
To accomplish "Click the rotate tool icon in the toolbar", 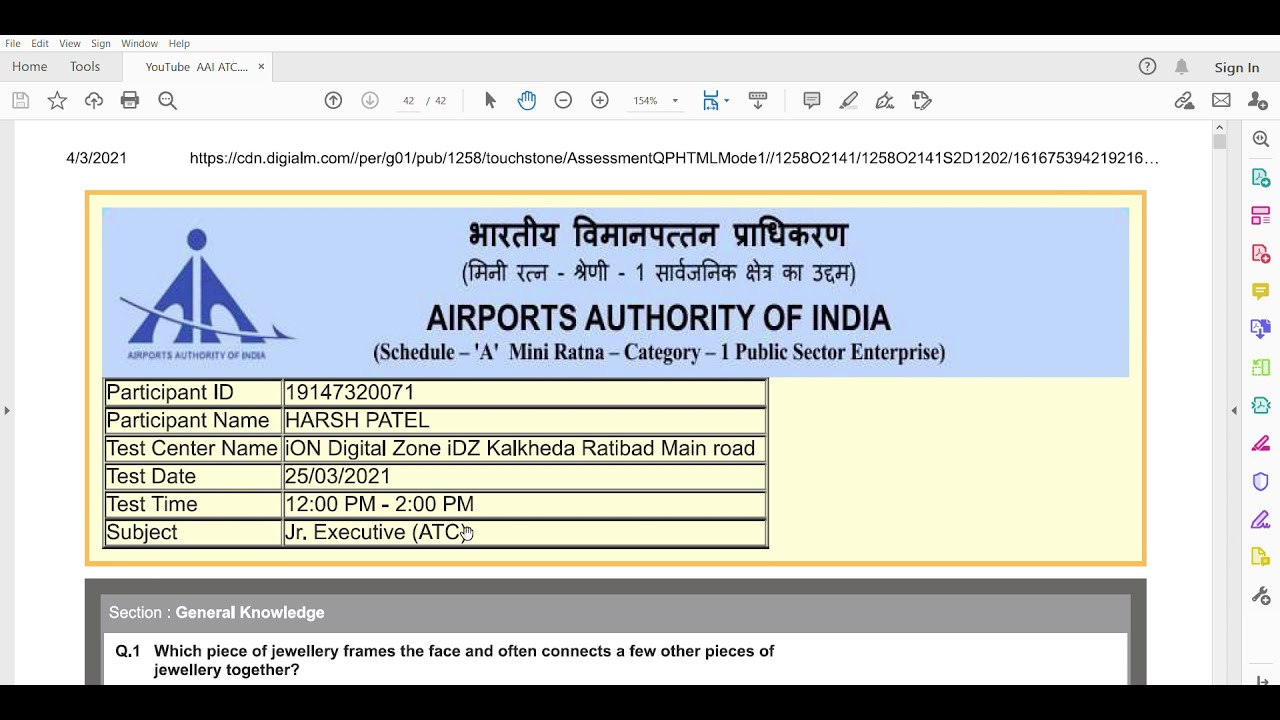I will (922, 100).
